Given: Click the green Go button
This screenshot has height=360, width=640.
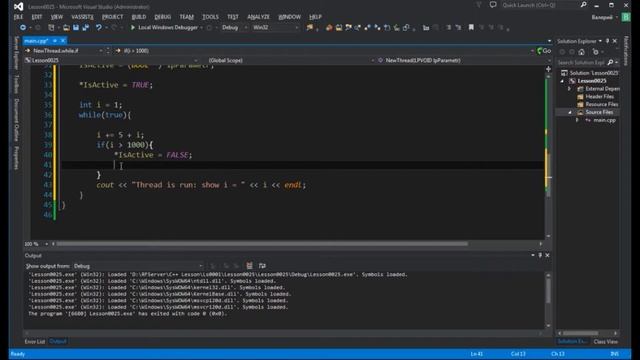Looking at the screenshot, I should (x=544, y=51).
